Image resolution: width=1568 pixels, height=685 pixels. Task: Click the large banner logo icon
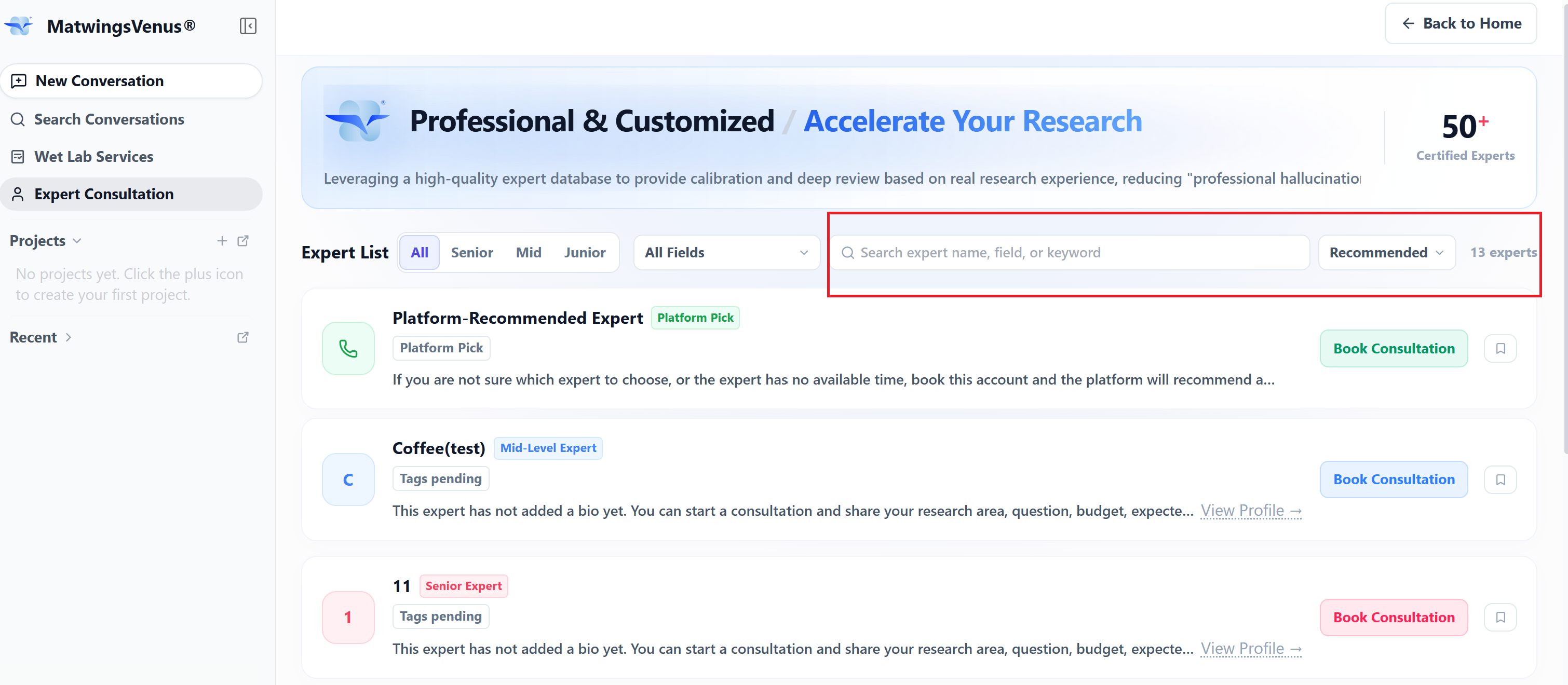[358, 120]
